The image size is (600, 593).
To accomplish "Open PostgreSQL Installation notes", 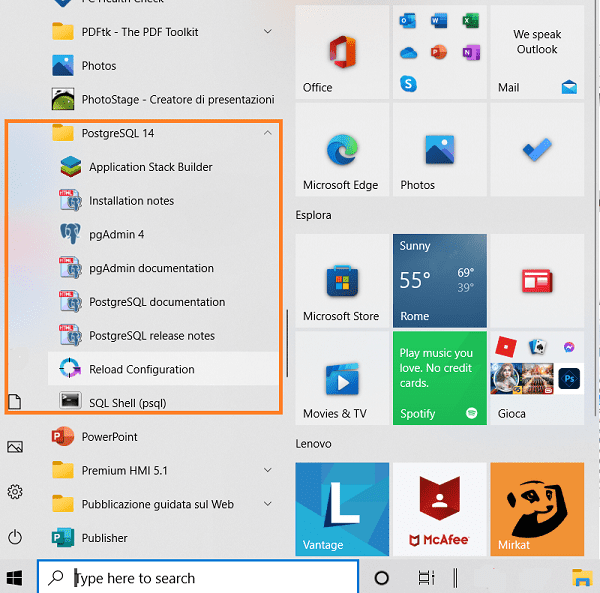I will [163, 201].
